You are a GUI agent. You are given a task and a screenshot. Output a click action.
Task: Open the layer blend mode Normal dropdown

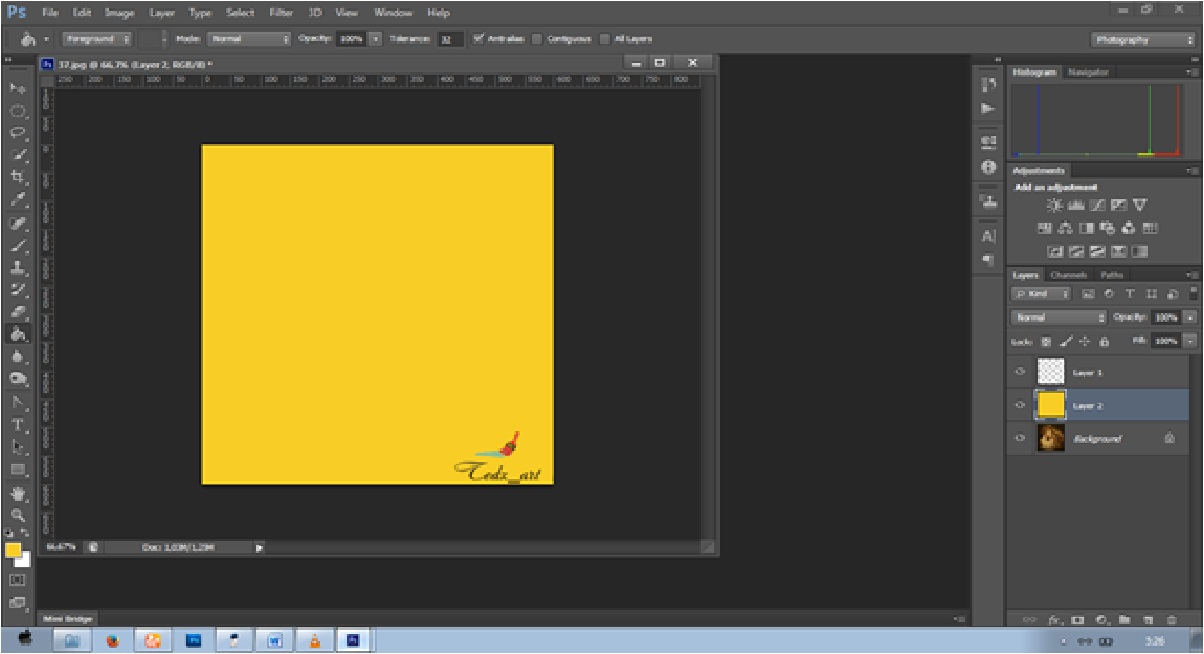point(1059,317)
